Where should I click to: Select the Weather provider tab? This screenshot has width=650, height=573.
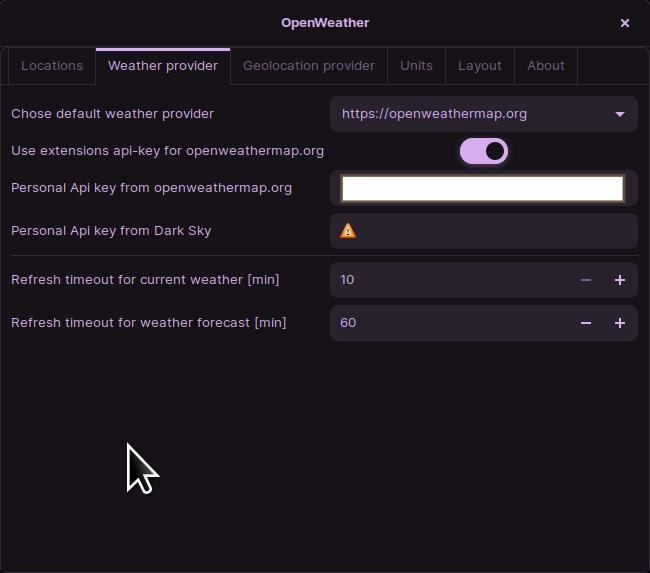163,66
